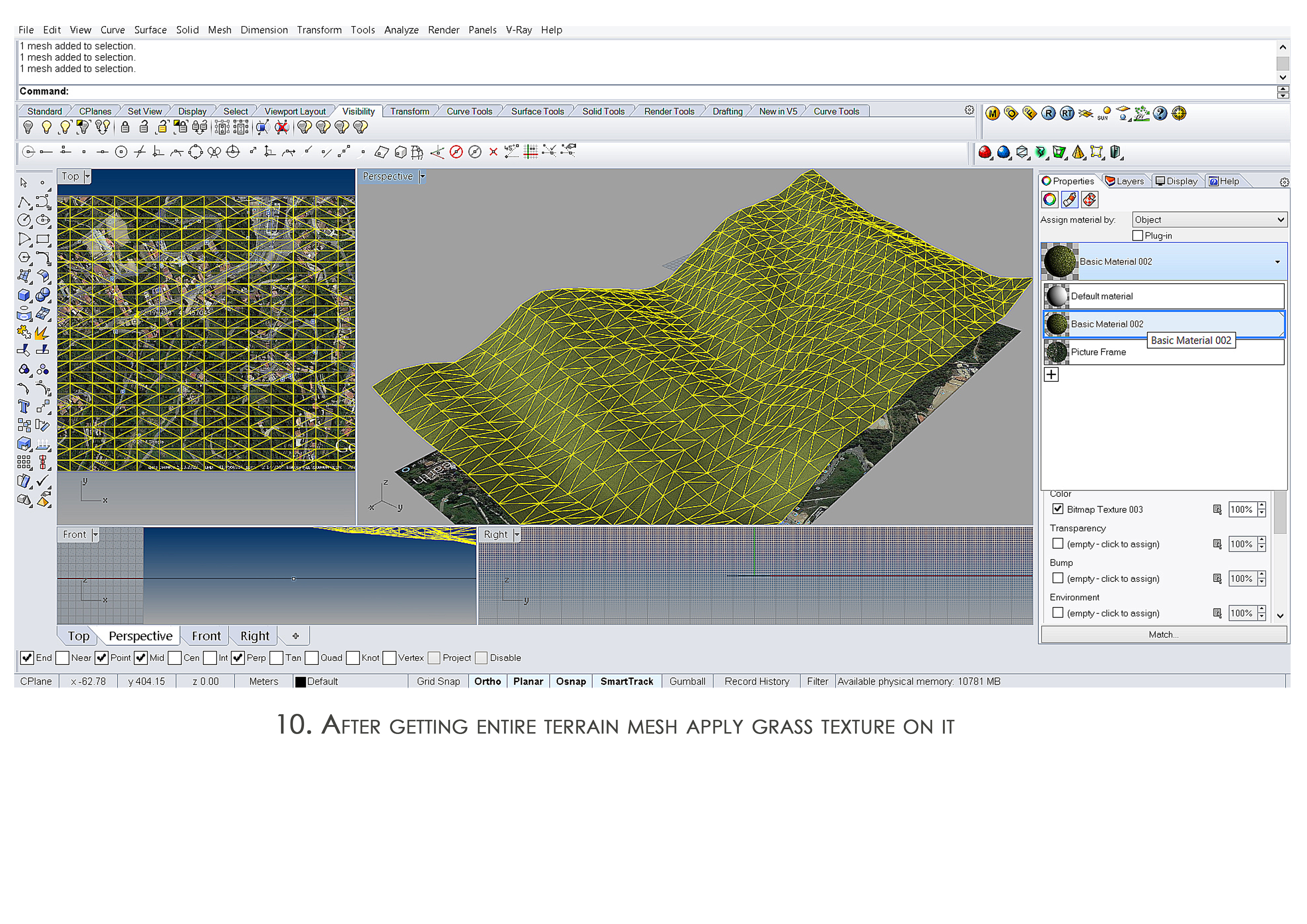Viewport: 1307px width, 924px height.
Task: Toggle the Near osnap checkbox
Action: (x=63, y=658)
